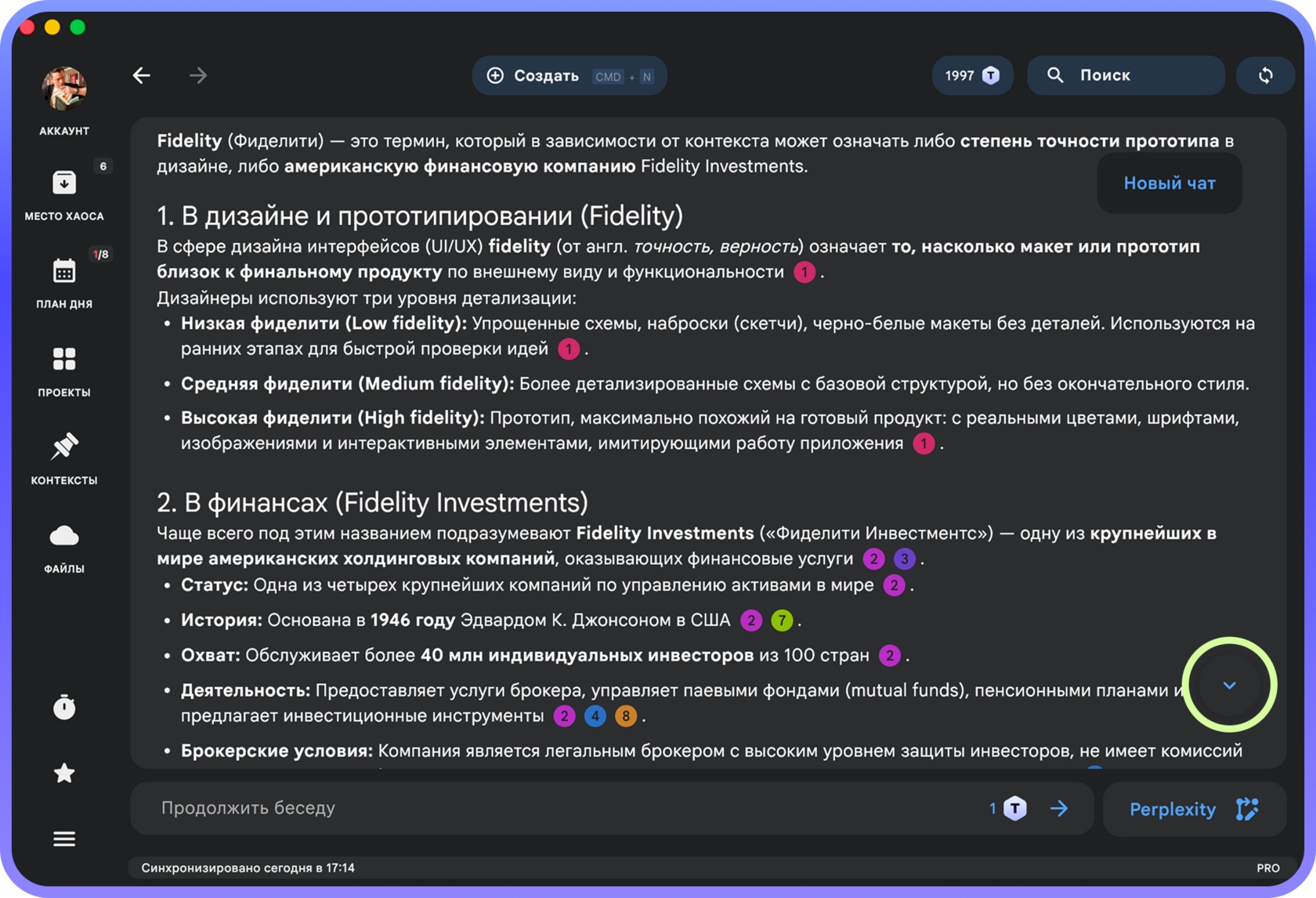Open Место хаоса inbox in sidebar

point(64,194)
